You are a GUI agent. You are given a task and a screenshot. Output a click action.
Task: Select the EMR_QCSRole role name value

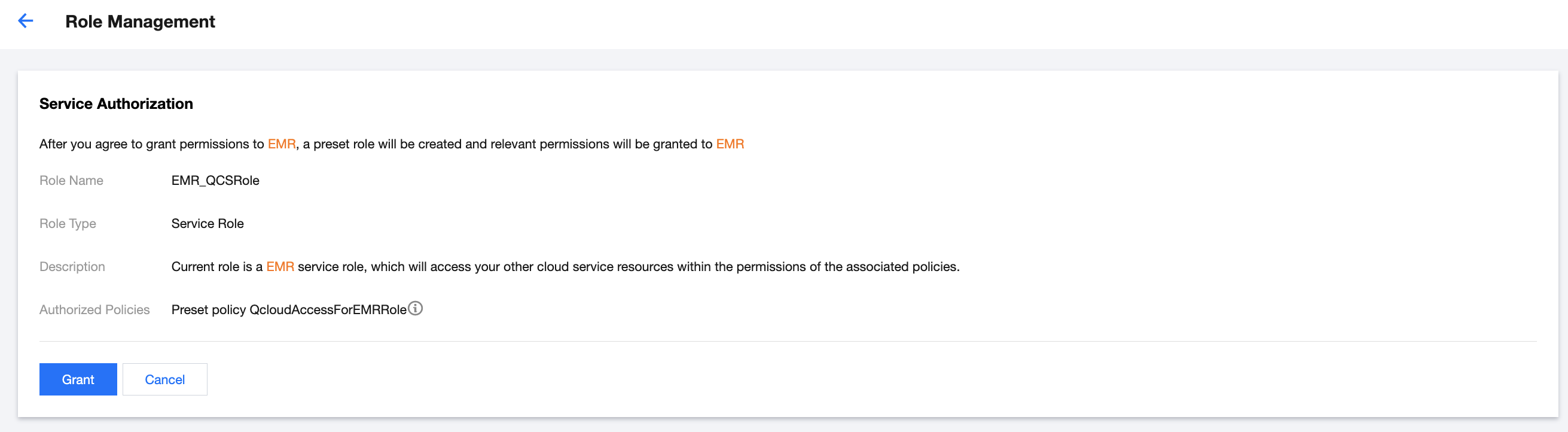coord(215,181)
